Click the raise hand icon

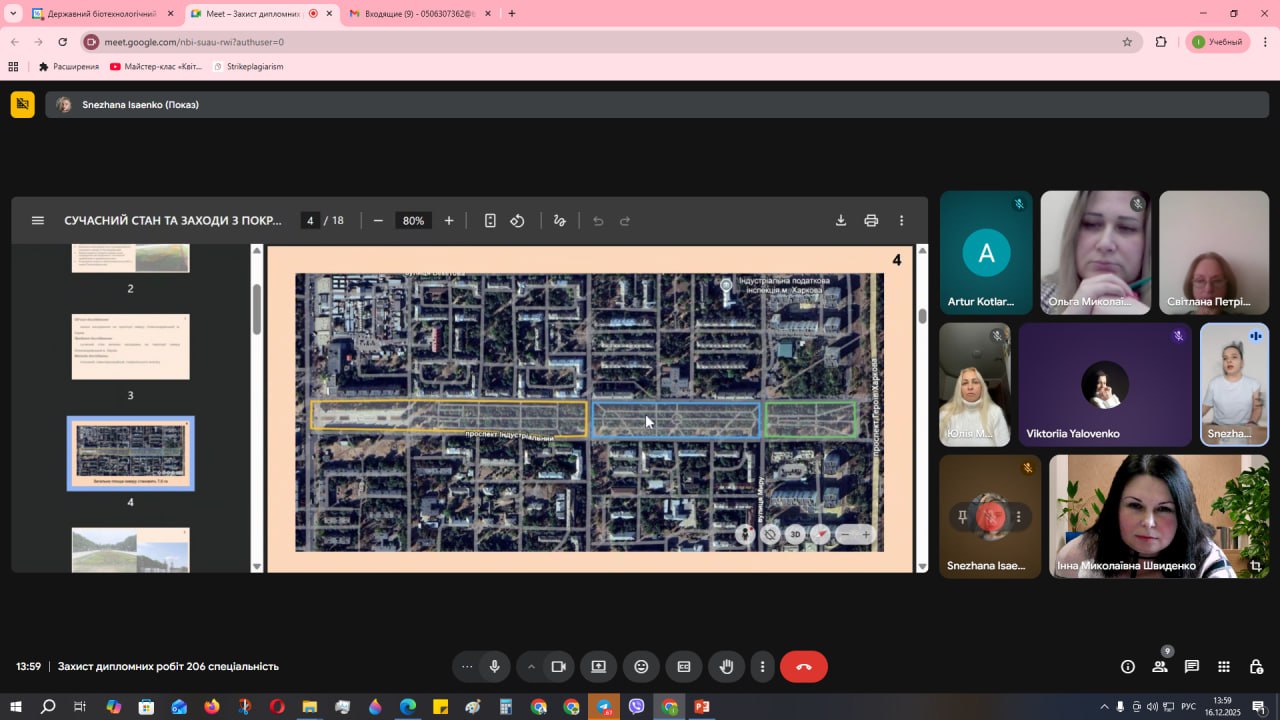coord(727,667)
